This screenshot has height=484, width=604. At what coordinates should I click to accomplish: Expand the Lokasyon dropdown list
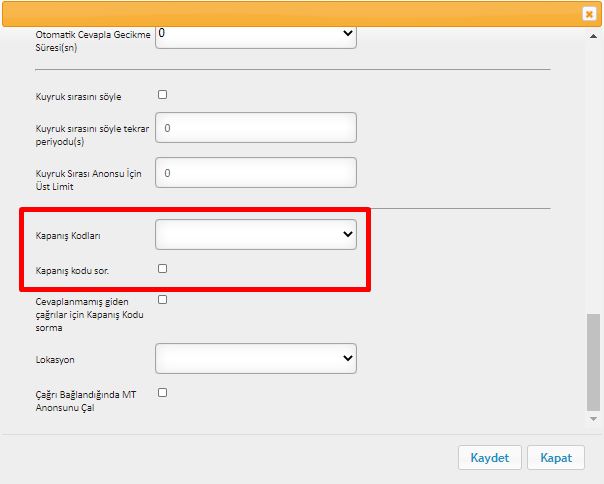(x=256, y=358)
